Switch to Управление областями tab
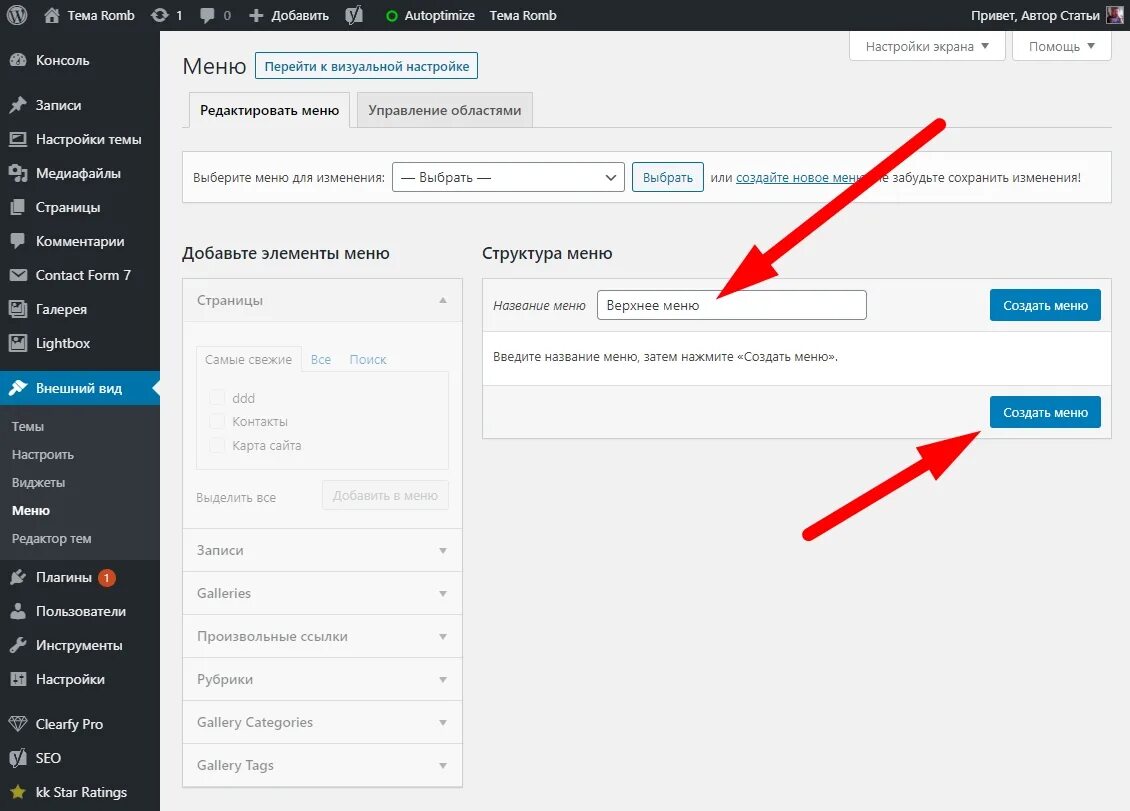Image resolution: width=1130 pixels, height=811 pixels. [x=445, y=110]
